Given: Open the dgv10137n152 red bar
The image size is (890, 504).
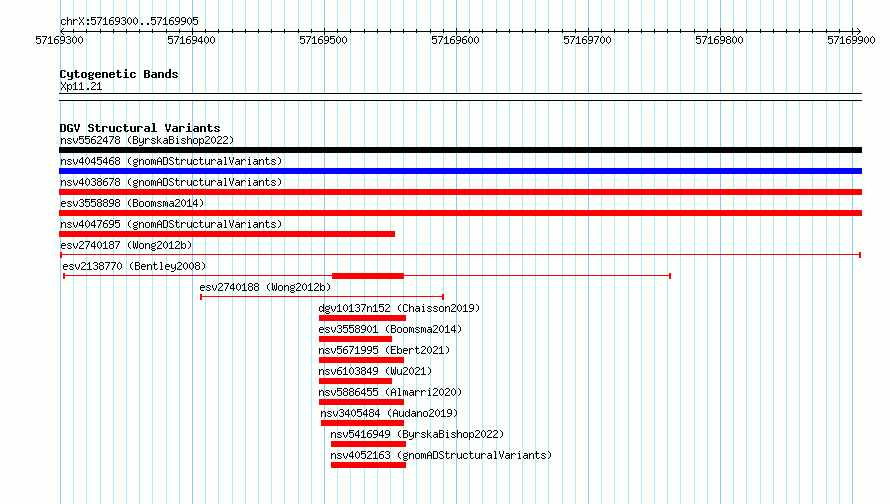Looking at the screenshot, I should coord(362,318).
